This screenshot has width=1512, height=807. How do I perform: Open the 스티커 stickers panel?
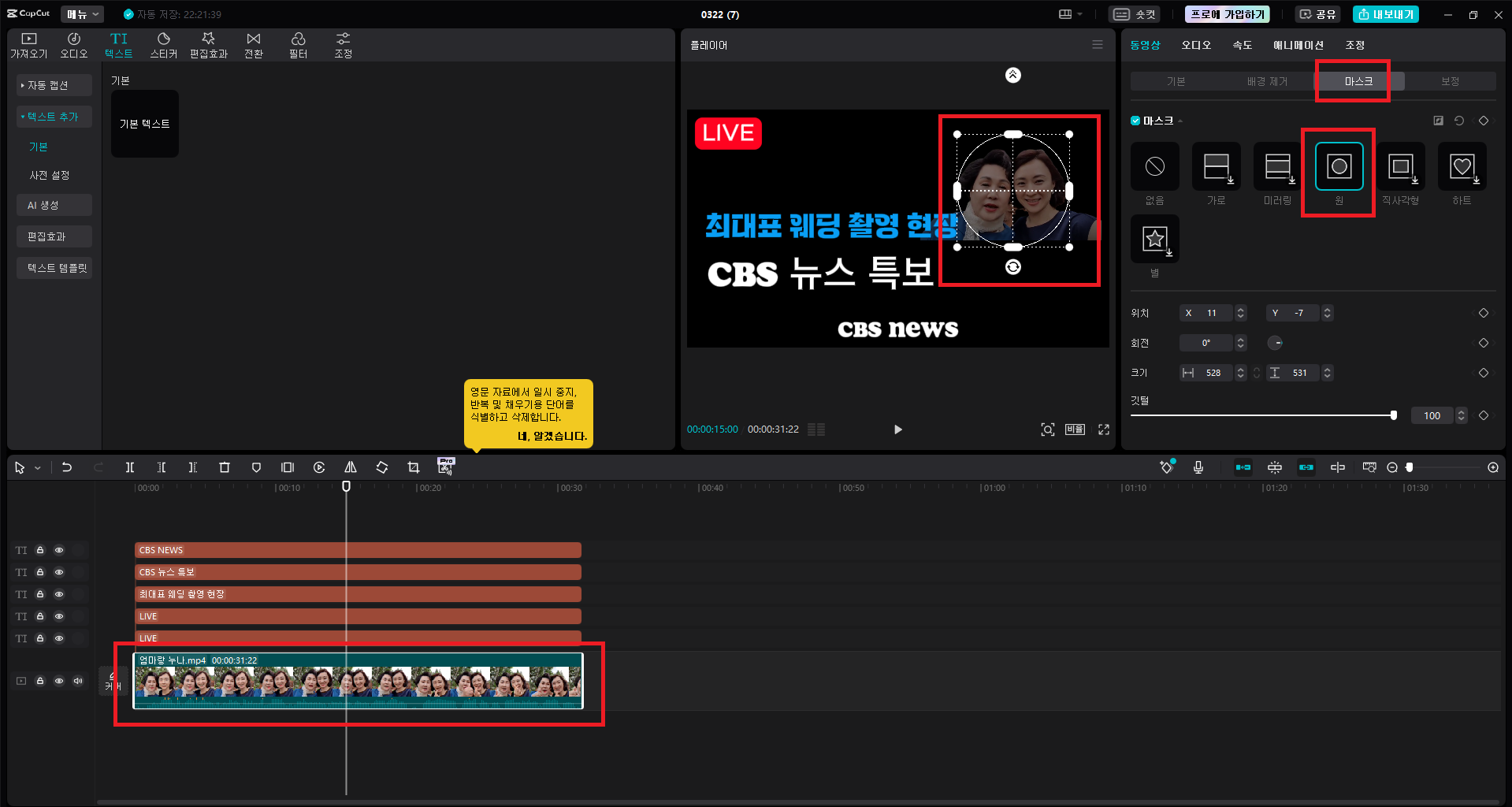[x=164, y=46]
